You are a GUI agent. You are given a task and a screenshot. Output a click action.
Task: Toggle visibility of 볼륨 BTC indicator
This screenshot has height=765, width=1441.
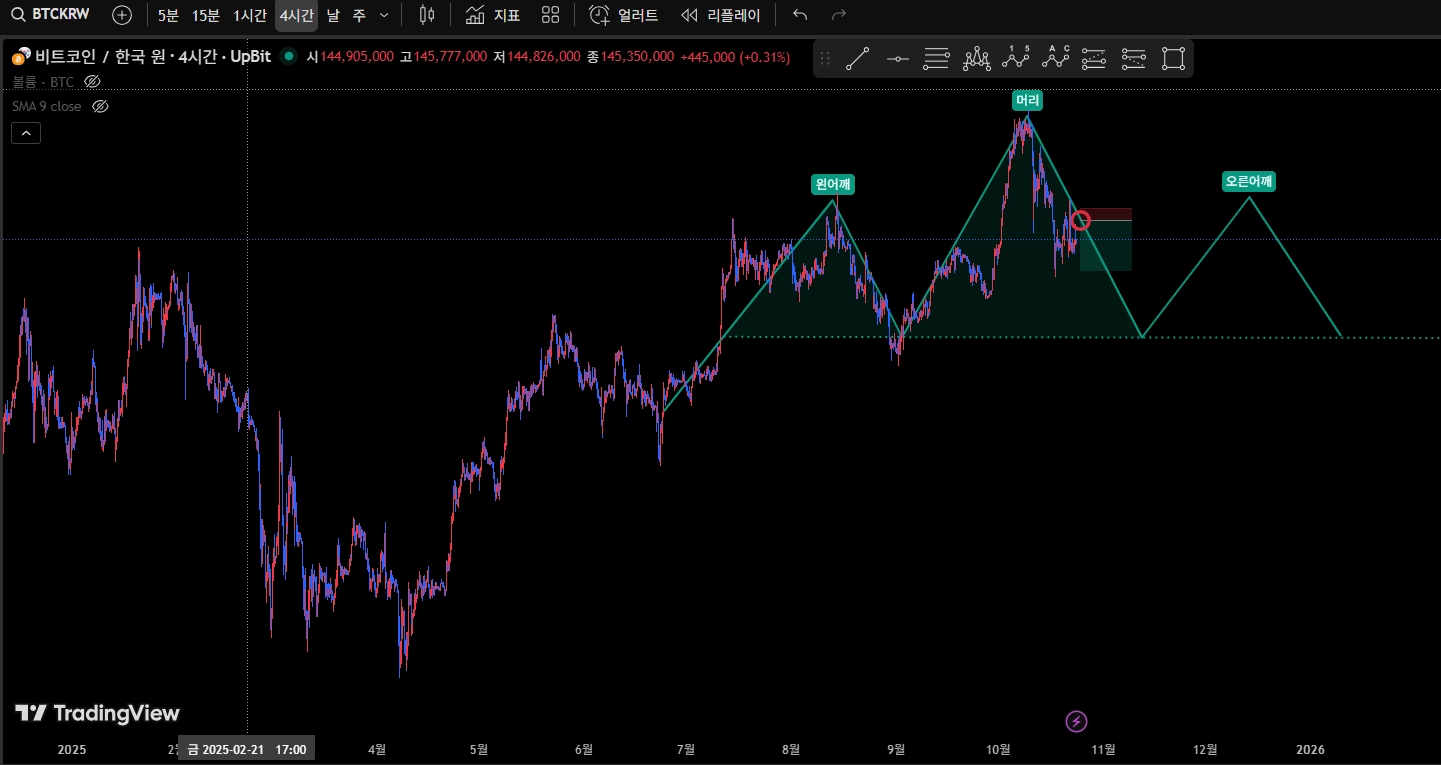(92, 82)
